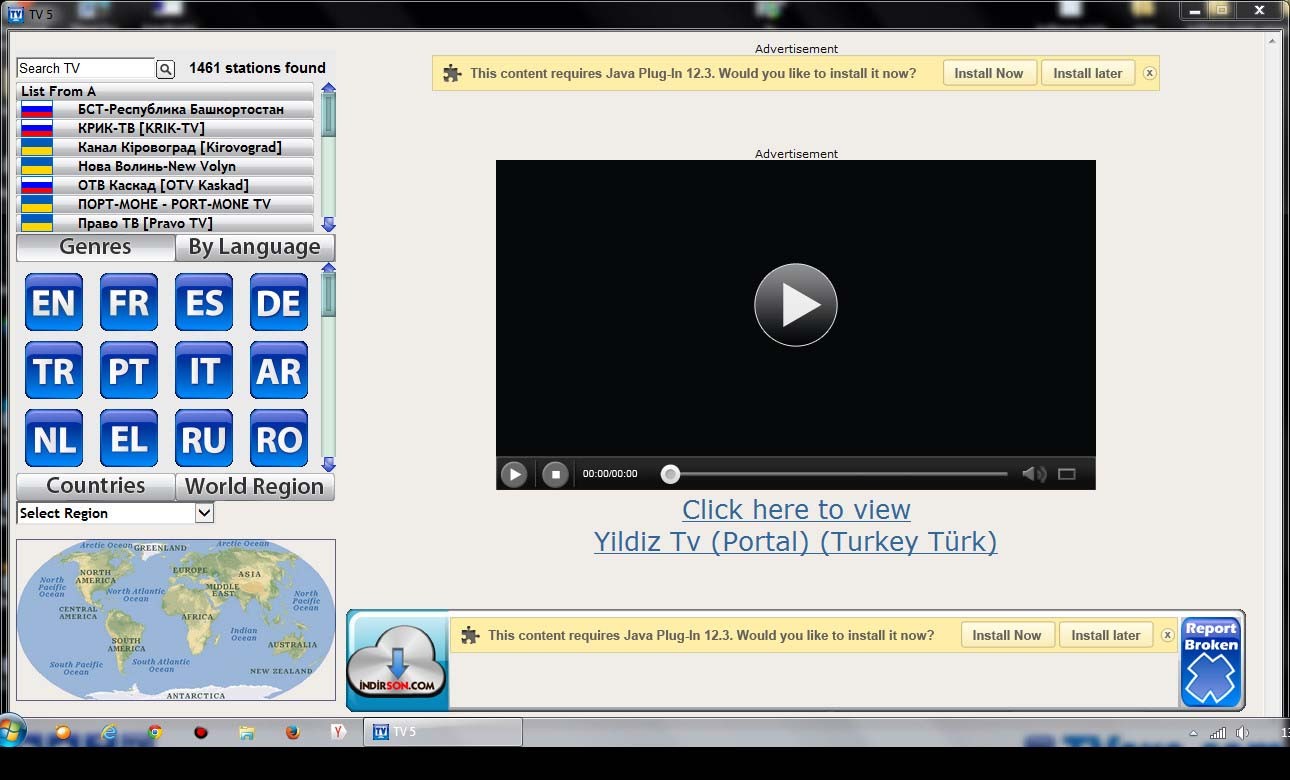Click the language grid scrollbar up arrow
This screenshot has height=780, width=1290.
(328, 269)
